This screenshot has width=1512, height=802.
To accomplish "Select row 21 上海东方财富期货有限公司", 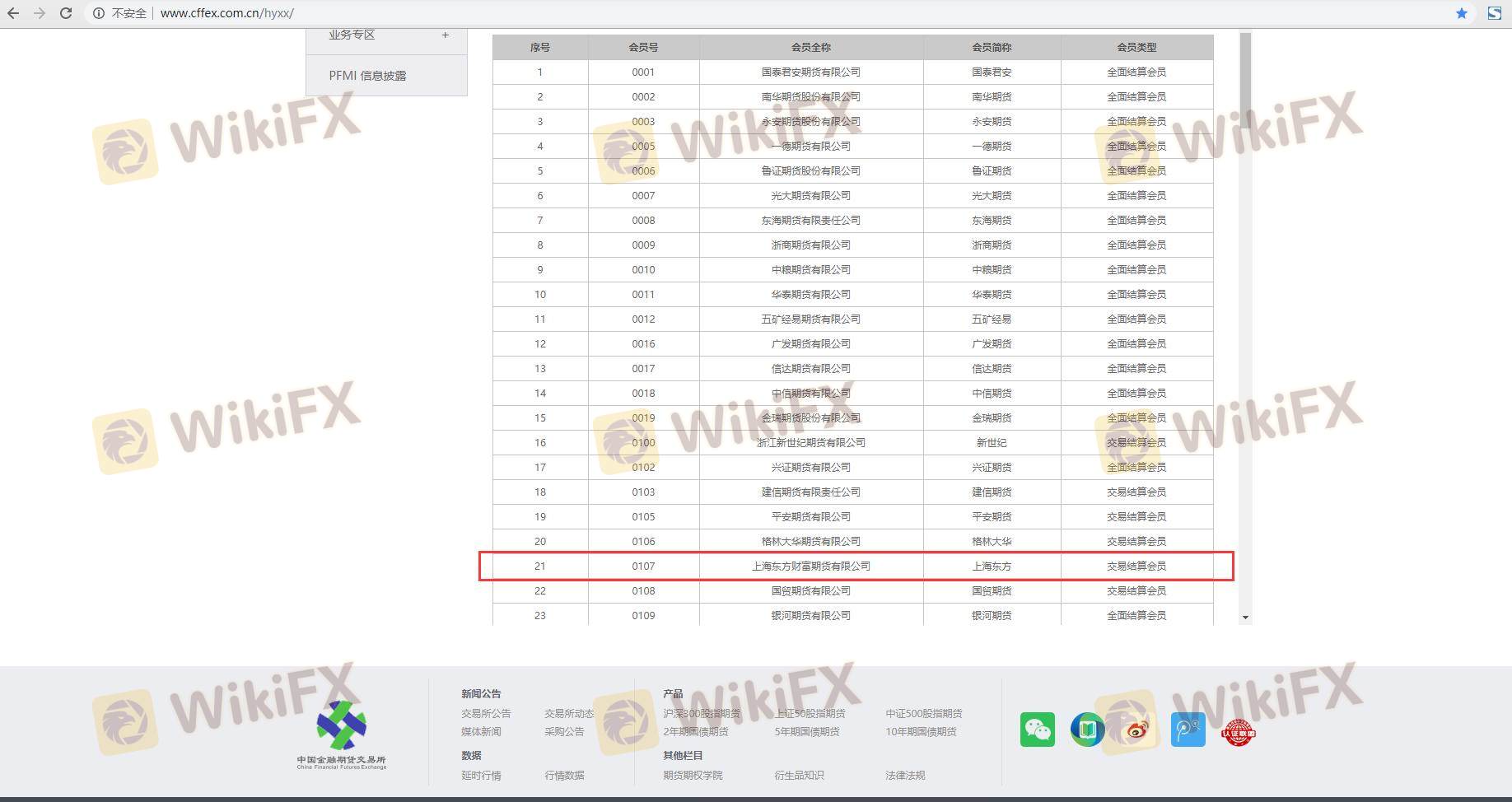I will point(810,567).
